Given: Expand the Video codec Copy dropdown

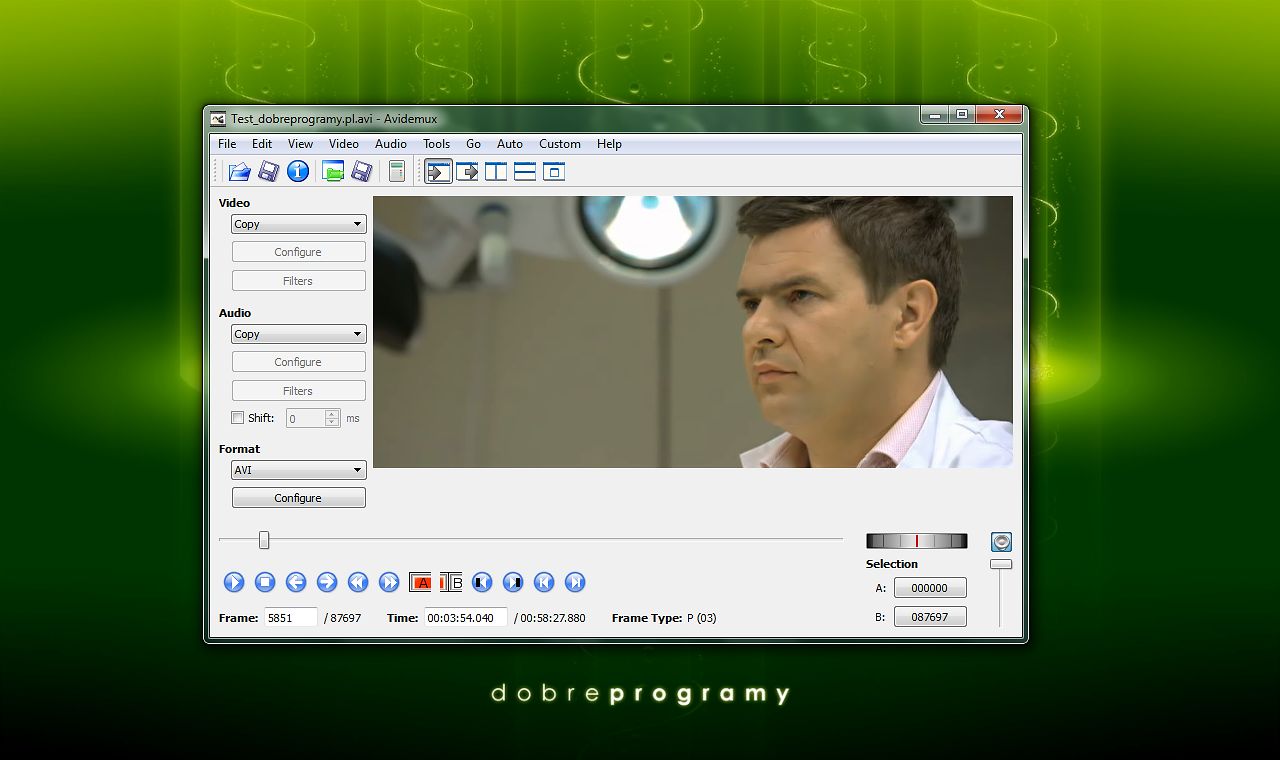Looking at the screenshot, I should (298, 224).
